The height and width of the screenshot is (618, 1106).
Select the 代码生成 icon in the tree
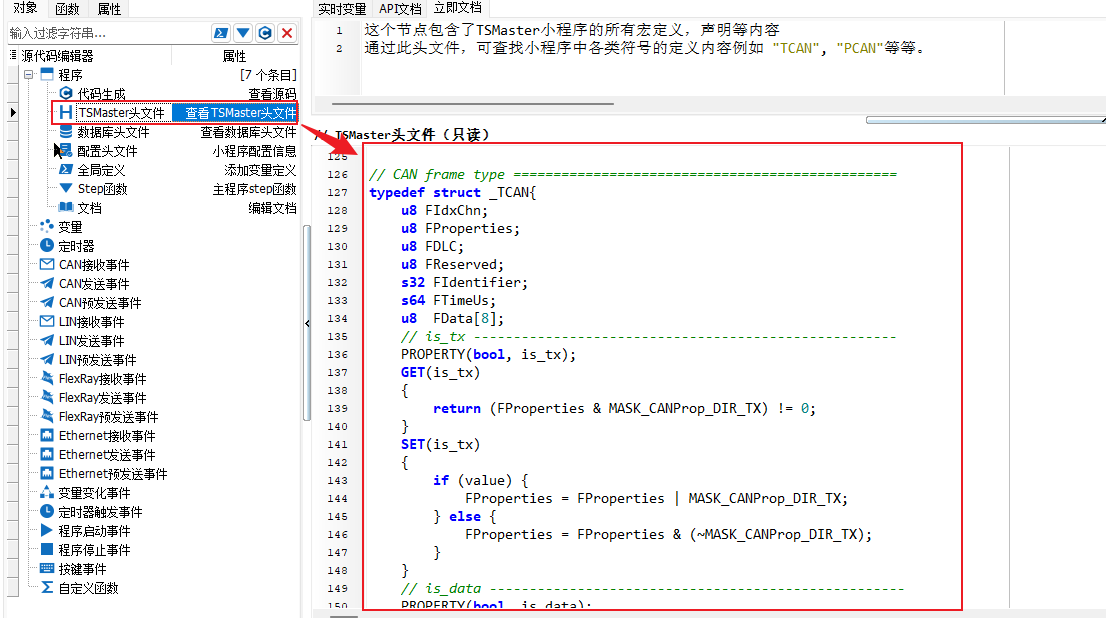[66, 93]
